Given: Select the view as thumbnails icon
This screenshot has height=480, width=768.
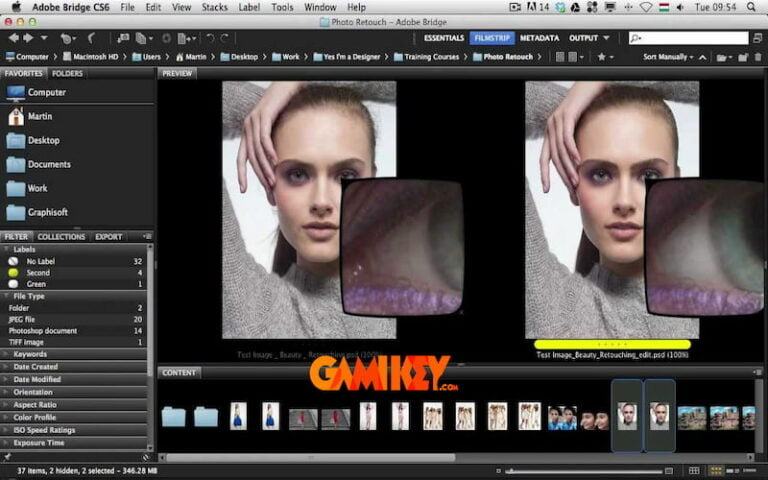Looking at the screenshot, I should (716, 471).
